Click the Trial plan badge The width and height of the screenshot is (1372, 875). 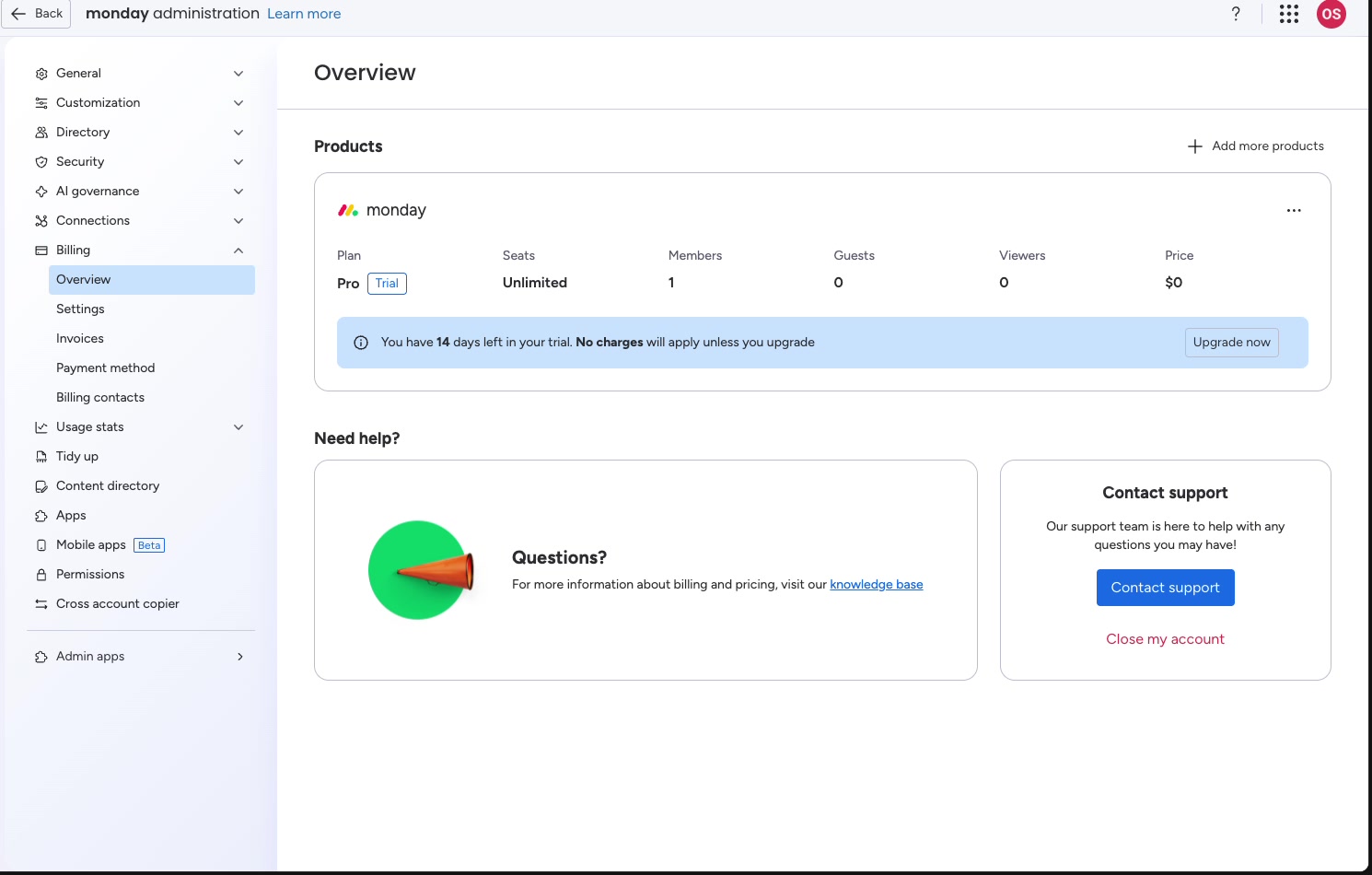point(387,284)
